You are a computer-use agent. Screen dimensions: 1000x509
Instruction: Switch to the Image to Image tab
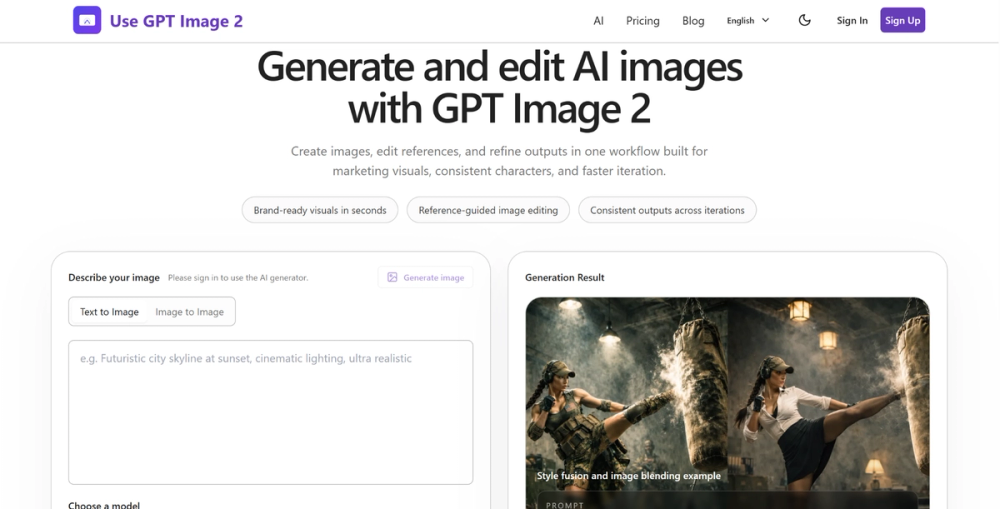pos(189,312)
